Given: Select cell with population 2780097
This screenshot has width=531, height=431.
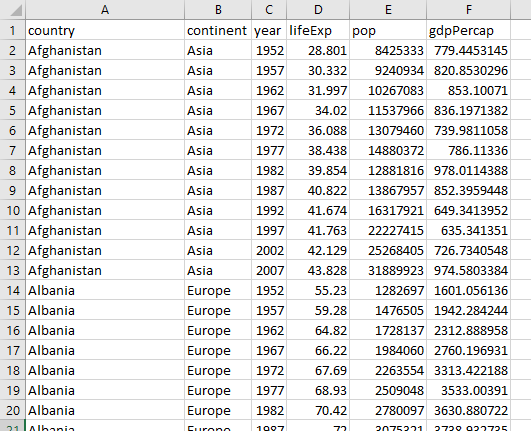Looking at the screenshot, I should click(388, 410).
